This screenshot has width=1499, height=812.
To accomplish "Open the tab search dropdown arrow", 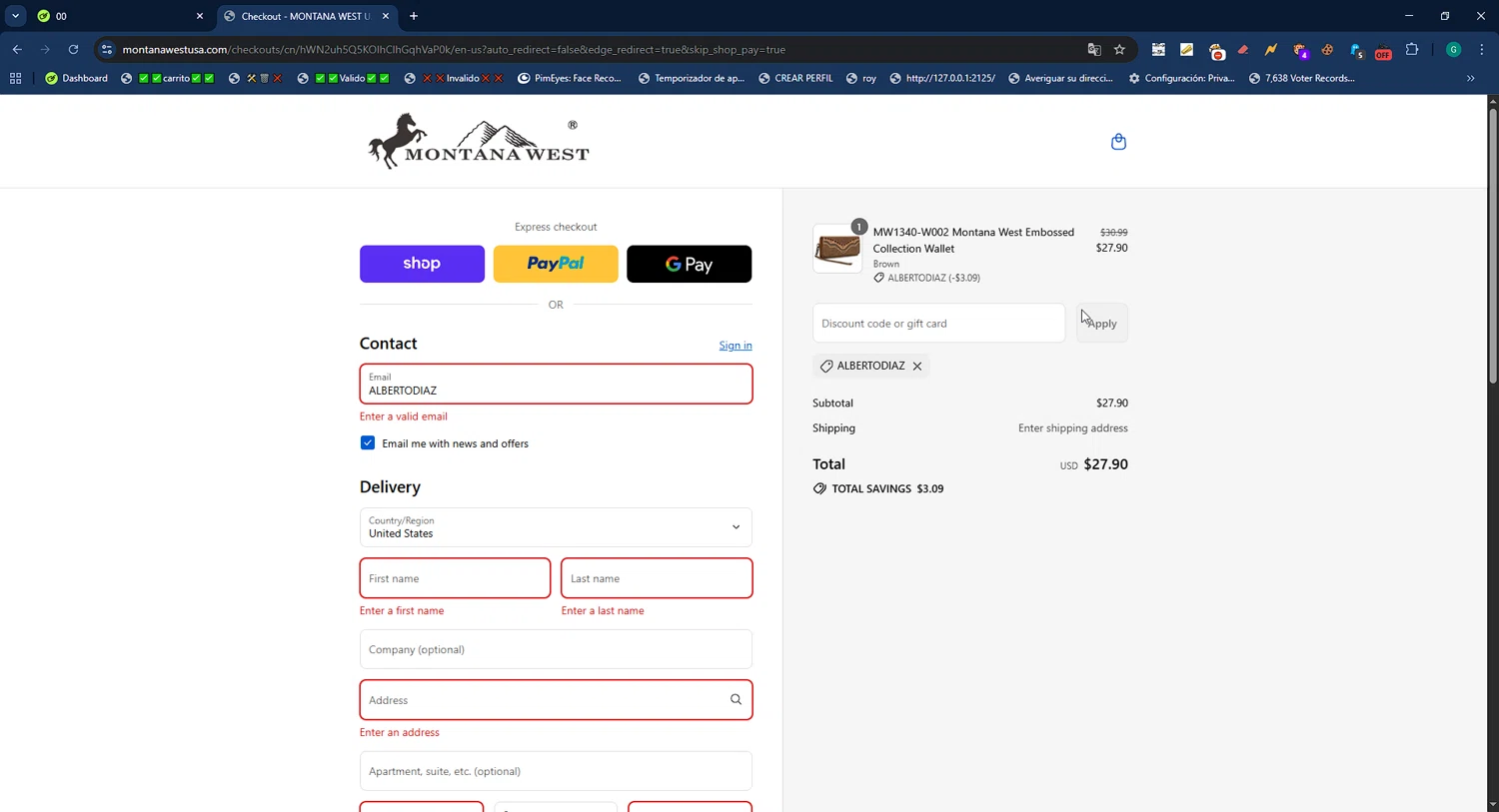I will (15, 16).
